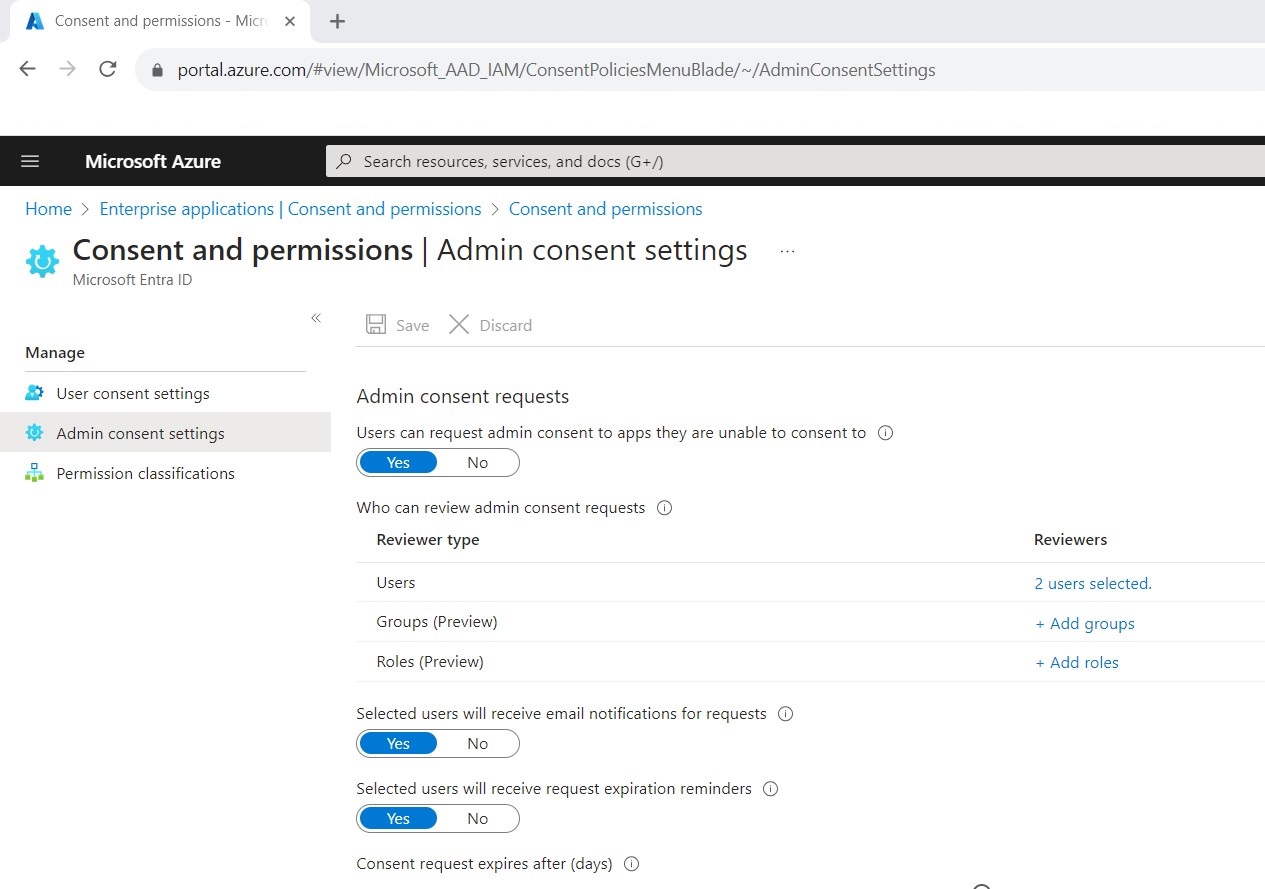
Task: Click the Admin consent requests heading
Action: point(463,396)
